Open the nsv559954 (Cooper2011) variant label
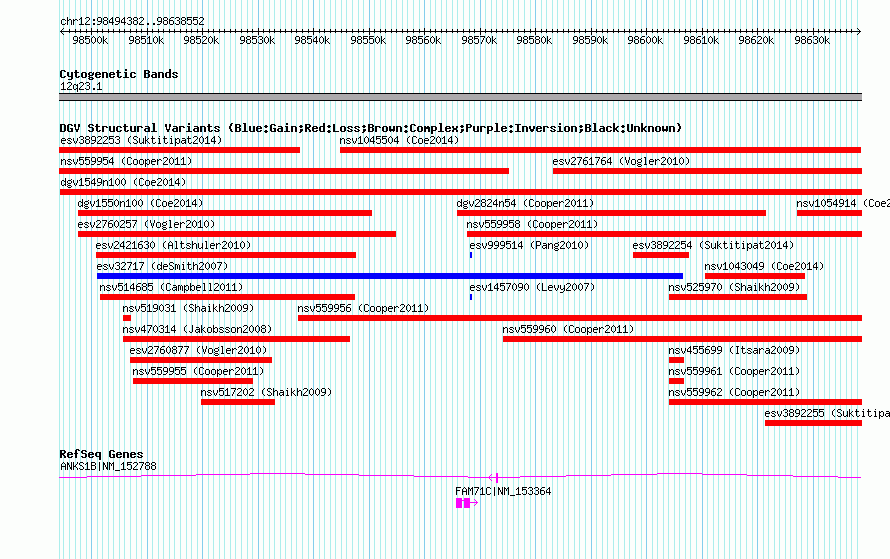The image size is (890, 559). pyautogui.click(x=126, y=161)
